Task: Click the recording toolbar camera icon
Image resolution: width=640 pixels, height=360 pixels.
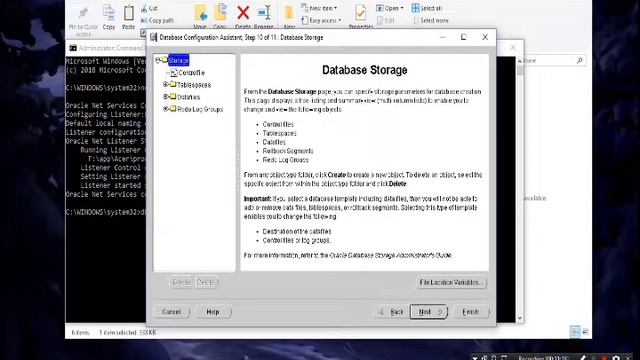Action: pos(616,358)
